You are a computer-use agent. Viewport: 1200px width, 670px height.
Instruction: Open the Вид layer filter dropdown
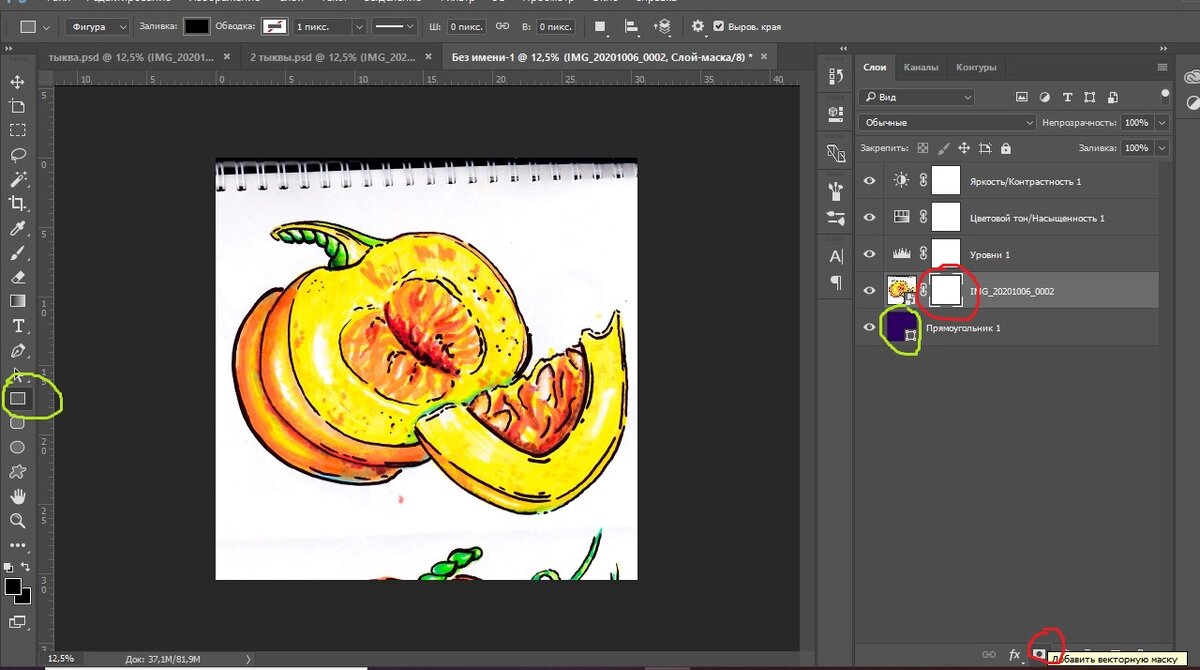(x=916, y=97)
